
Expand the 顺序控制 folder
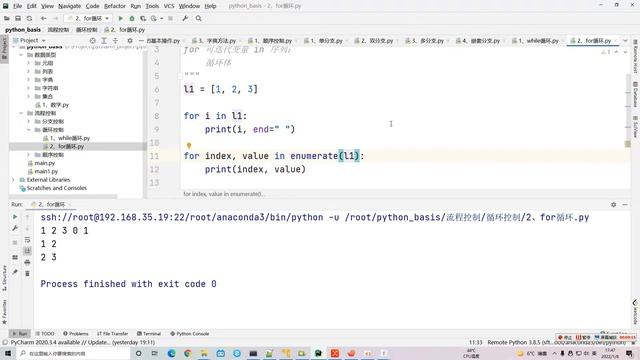29,155
